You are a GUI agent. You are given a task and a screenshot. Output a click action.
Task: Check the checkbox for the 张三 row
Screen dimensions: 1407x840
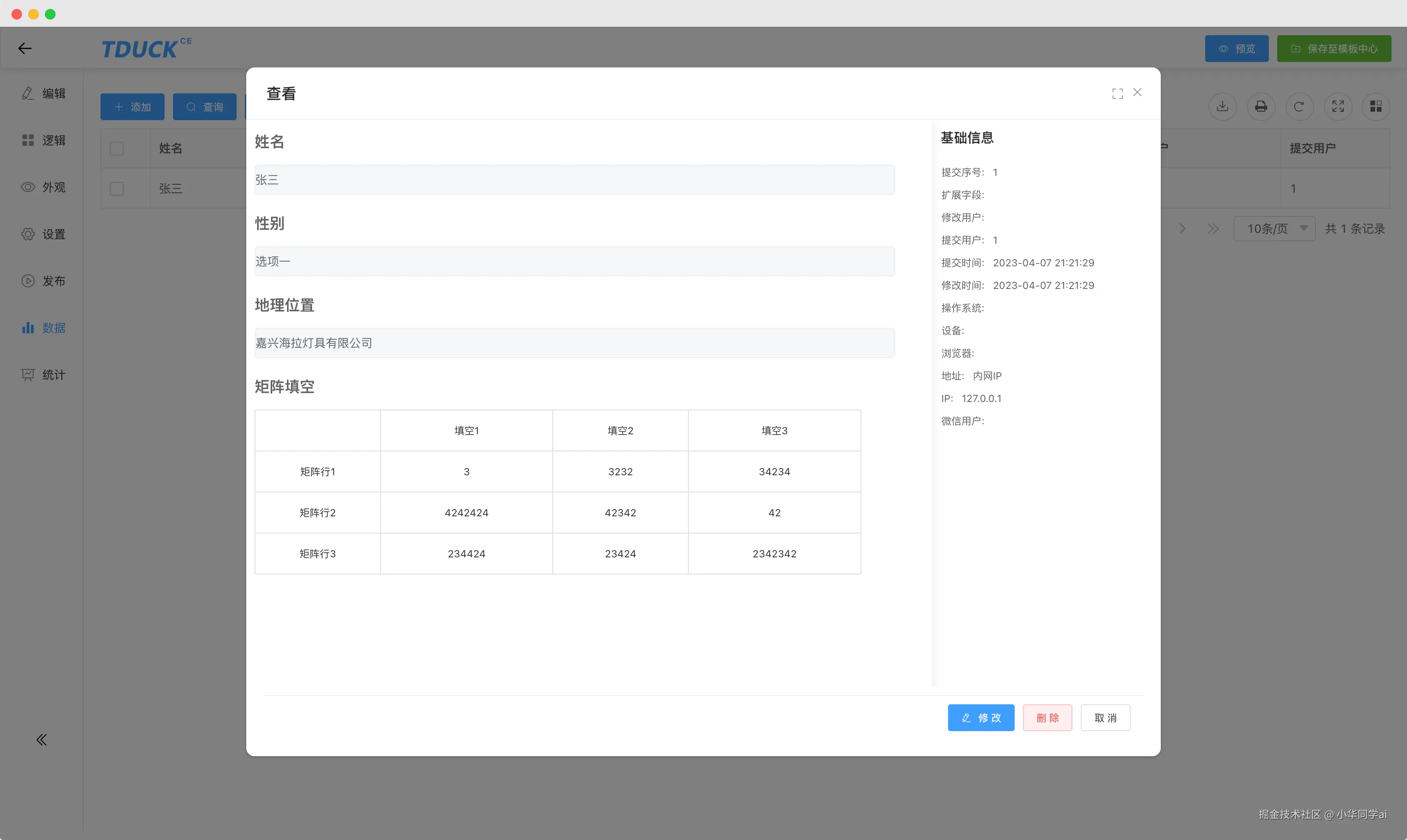pos(116,188)
